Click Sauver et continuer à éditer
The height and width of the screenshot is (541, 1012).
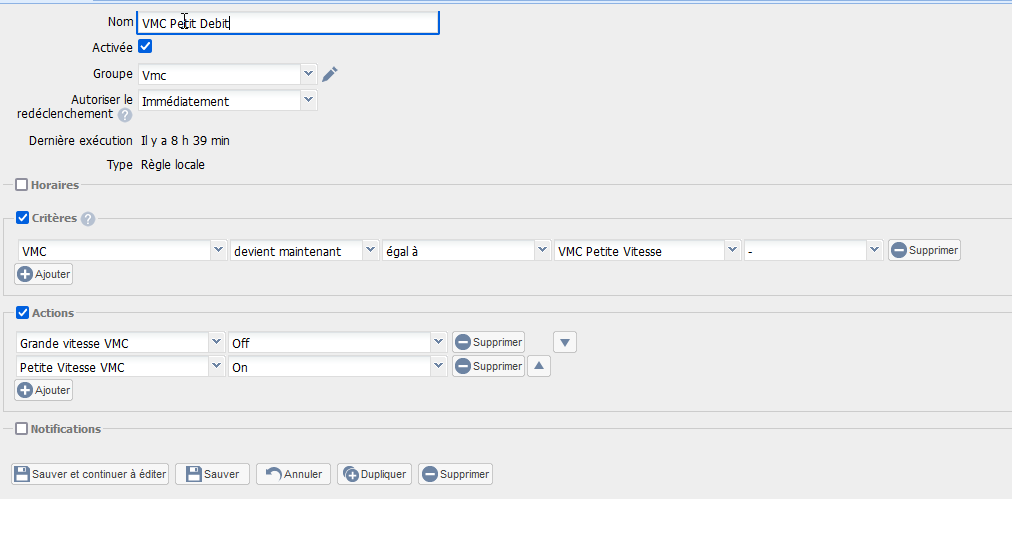tap(90, 474)
